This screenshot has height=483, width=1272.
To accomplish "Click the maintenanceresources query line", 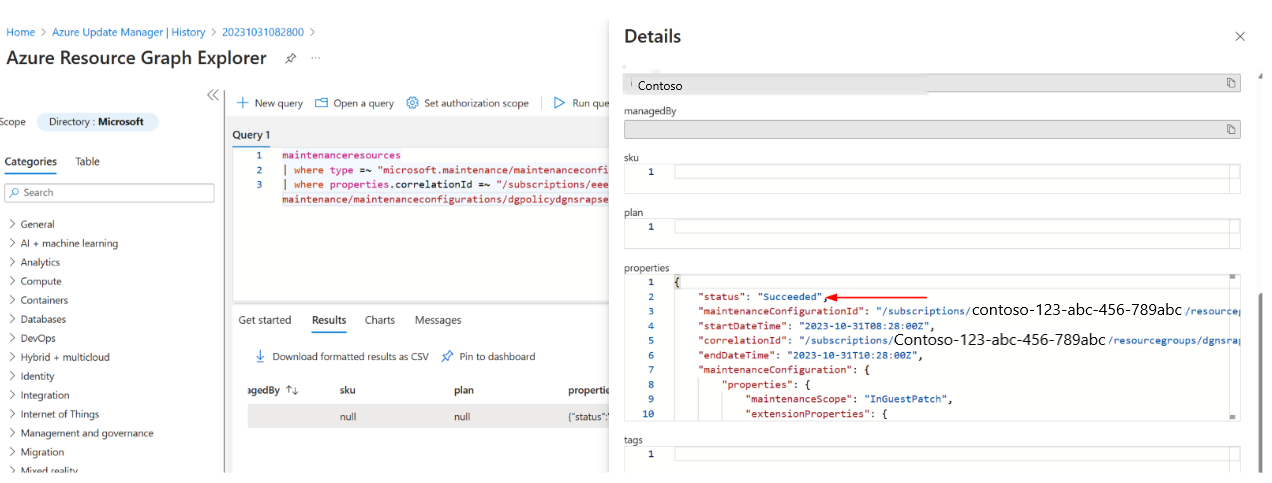I will [x=341, y=155].
